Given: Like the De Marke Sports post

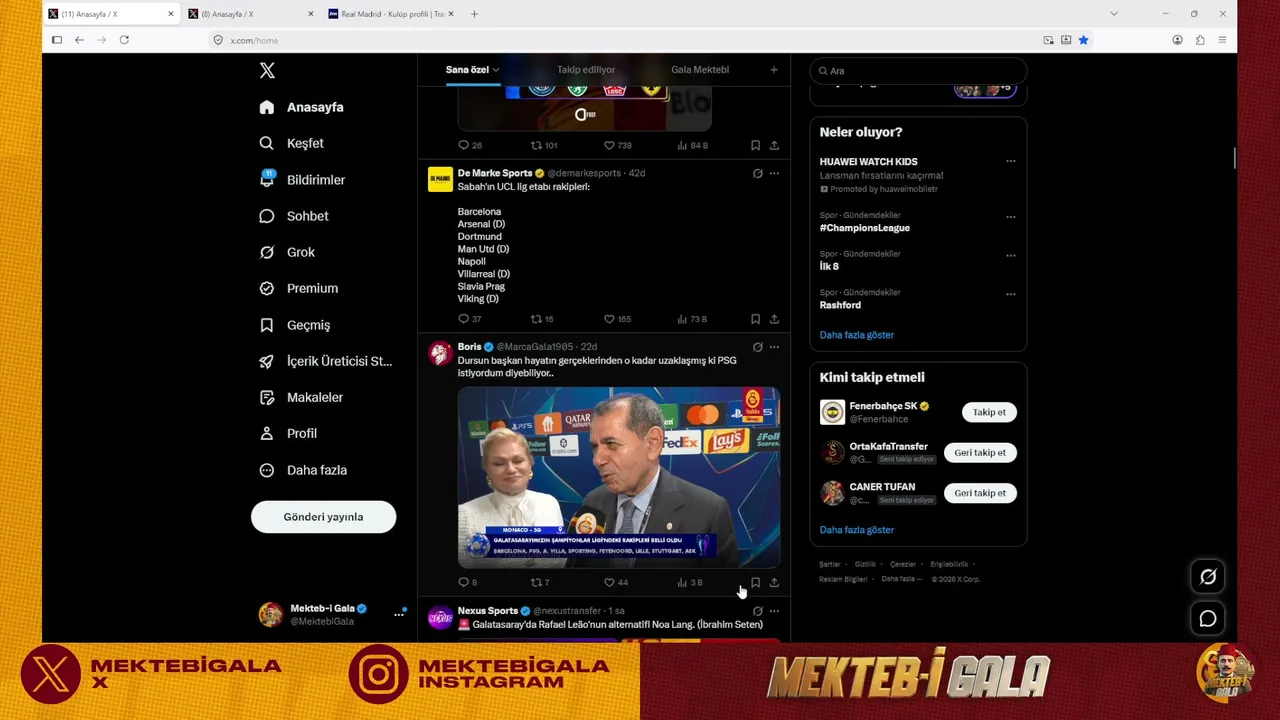Looking at the screenshot, I should point(617,319).
